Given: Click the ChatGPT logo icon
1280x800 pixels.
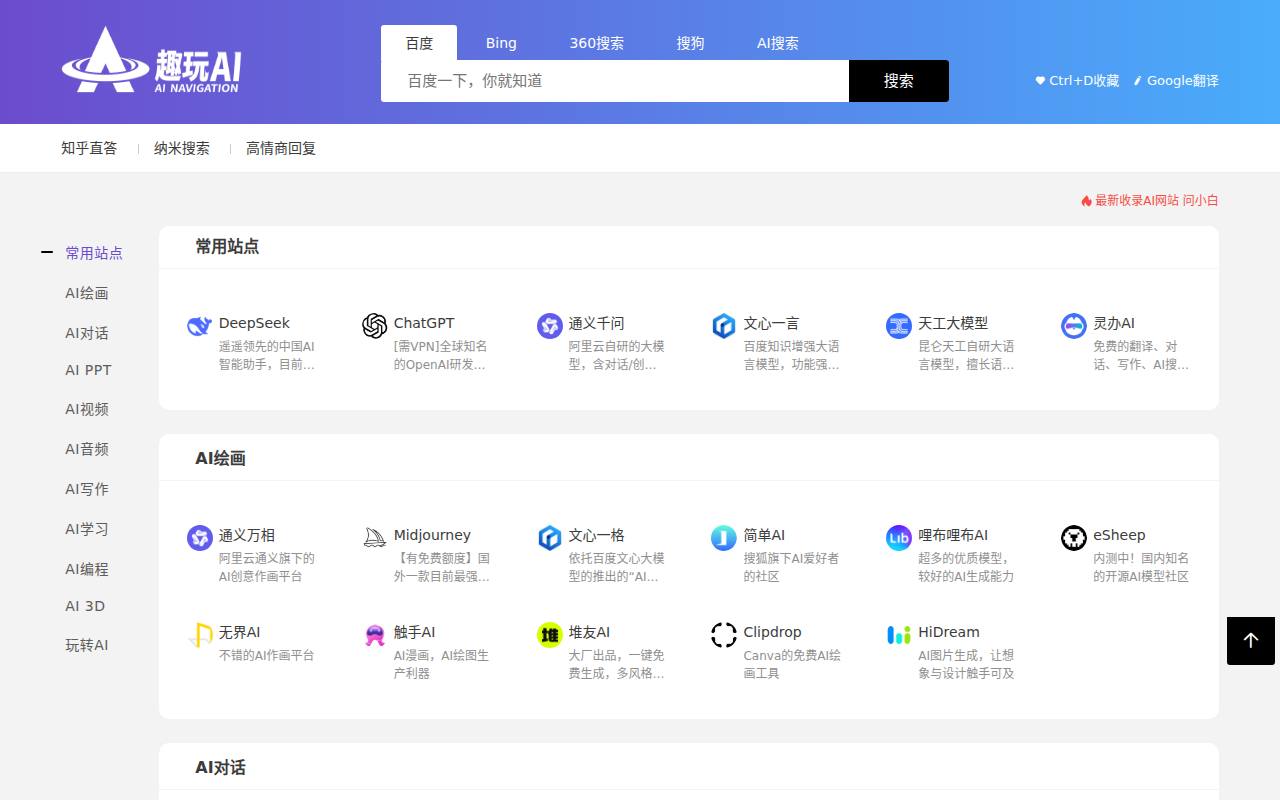Looking at the screenshot, I should click(375, 326).
